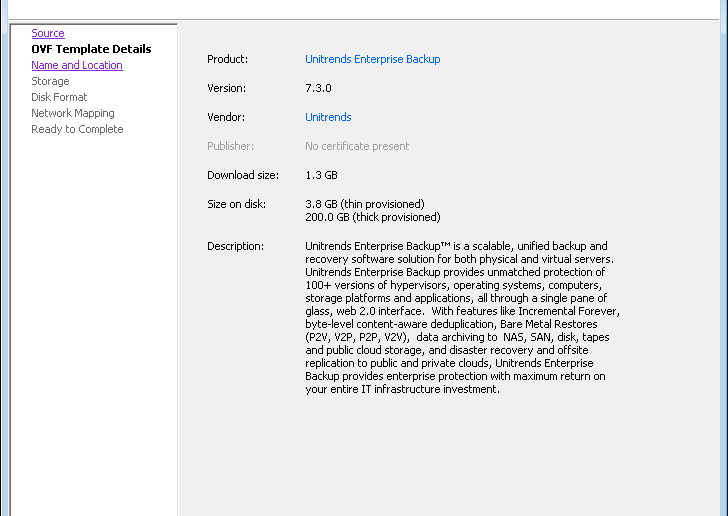The width and height of the screenshot is (728, 516).
Task: Click the product description paragraph
Action: (462, 318)
